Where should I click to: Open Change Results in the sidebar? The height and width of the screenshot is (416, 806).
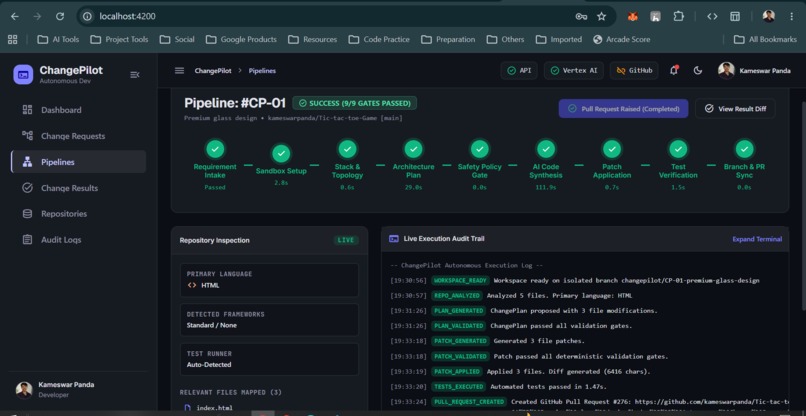[78, 188]
